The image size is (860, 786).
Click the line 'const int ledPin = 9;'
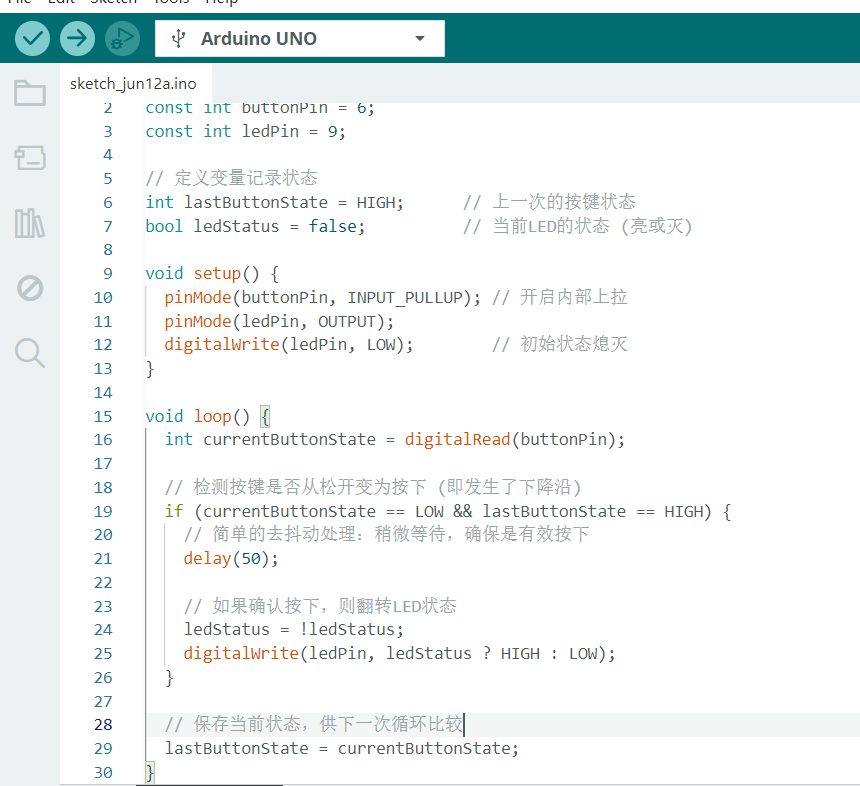[x=245, y=132]
